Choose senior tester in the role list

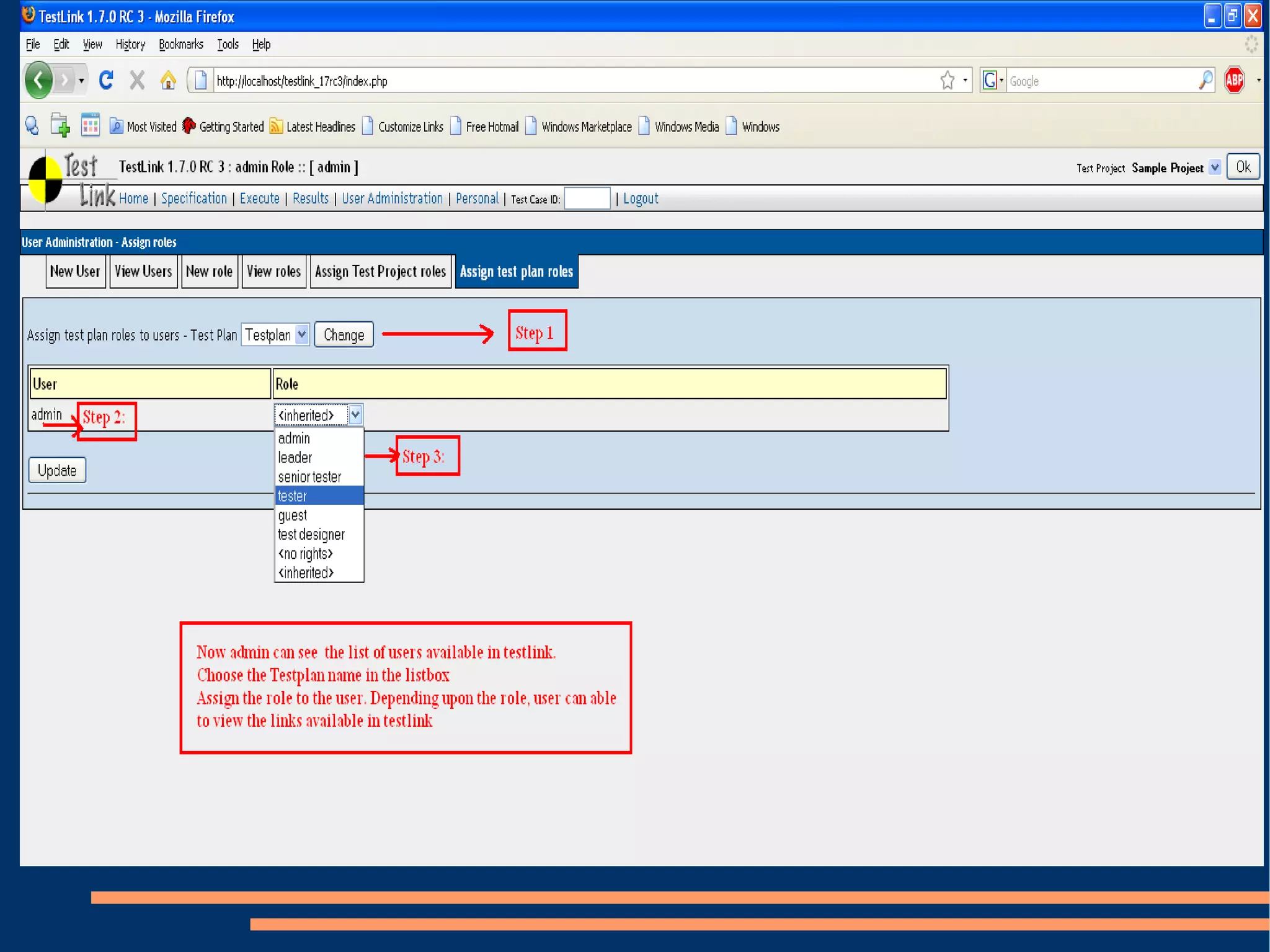tap(319, 477)
